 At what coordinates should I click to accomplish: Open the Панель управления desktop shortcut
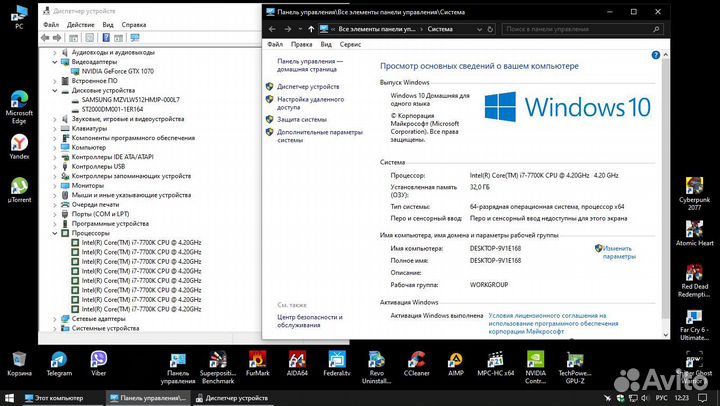[178, 368]
